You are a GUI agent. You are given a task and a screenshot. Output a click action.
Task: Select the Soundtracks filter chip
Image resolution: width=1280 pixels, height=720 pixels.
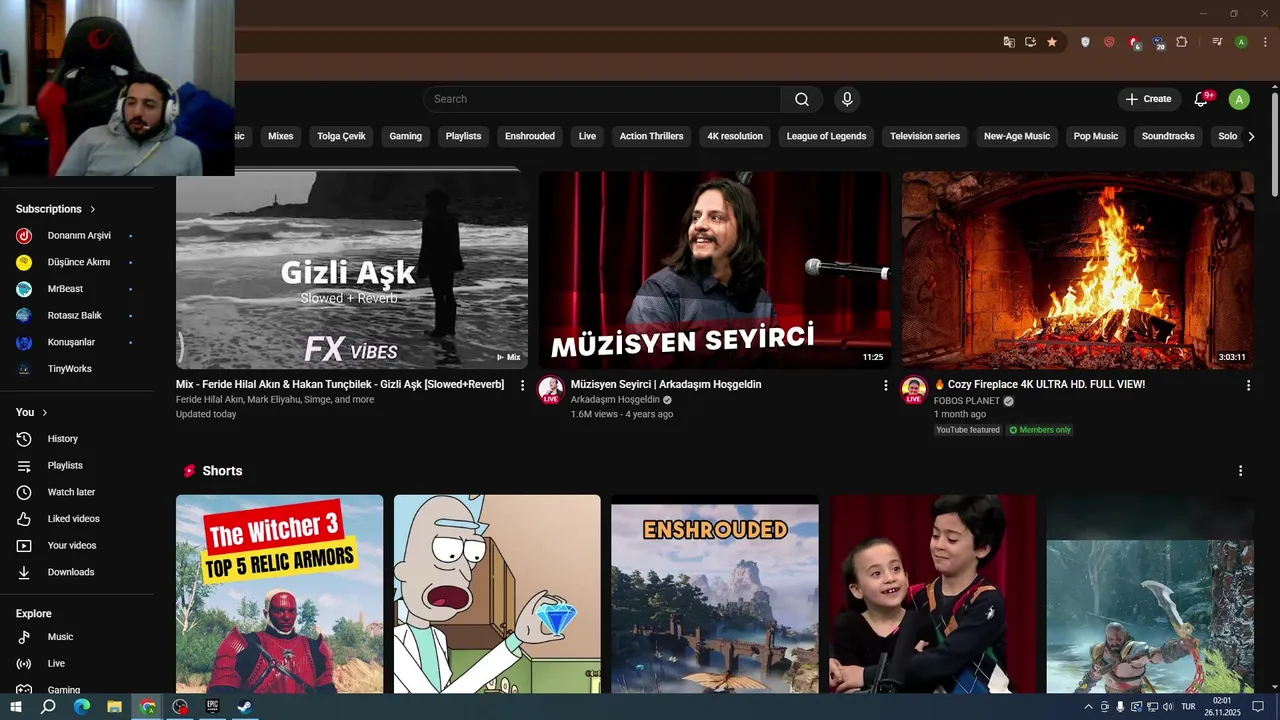(x=1168, y=136)
